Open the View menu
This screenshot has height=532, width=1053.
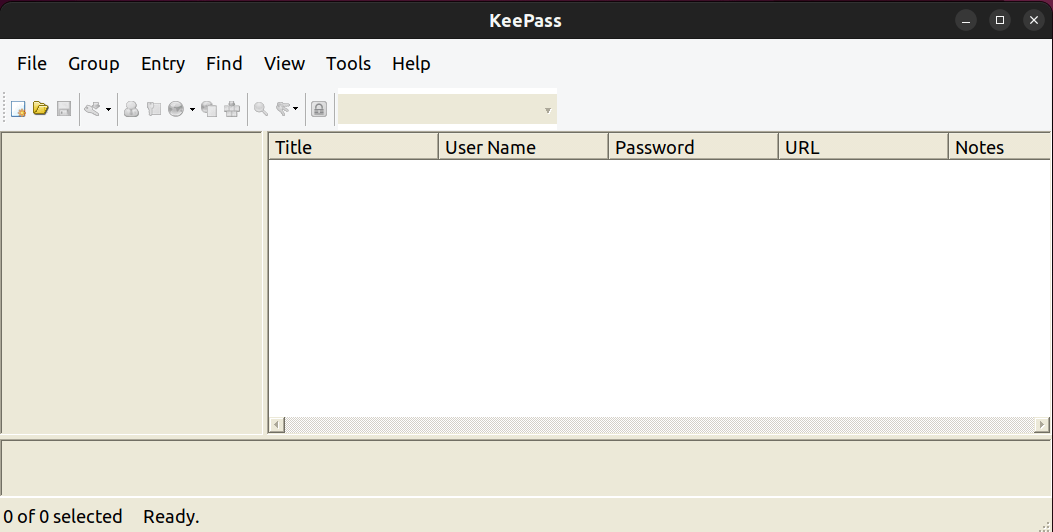[x=285, y=63]
